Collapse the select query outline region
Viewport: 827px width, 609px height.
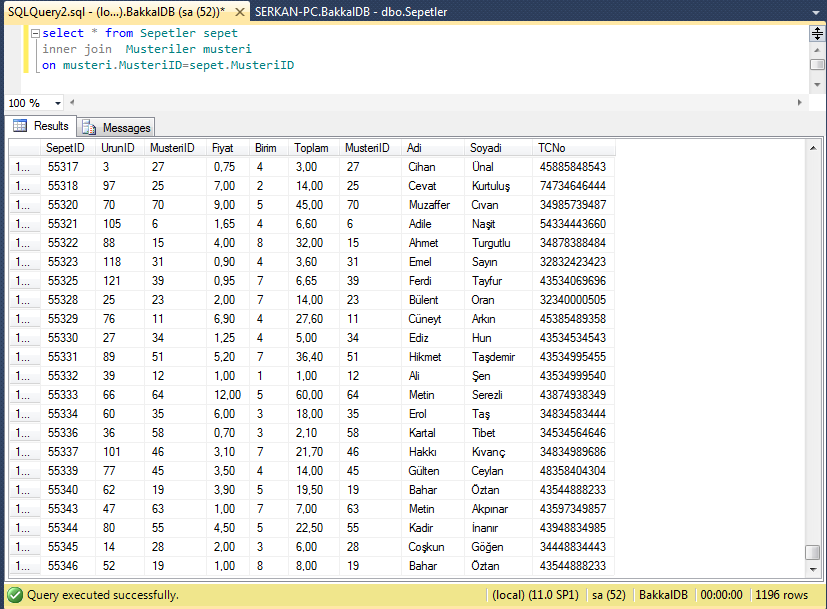click(x=35, y=33)
